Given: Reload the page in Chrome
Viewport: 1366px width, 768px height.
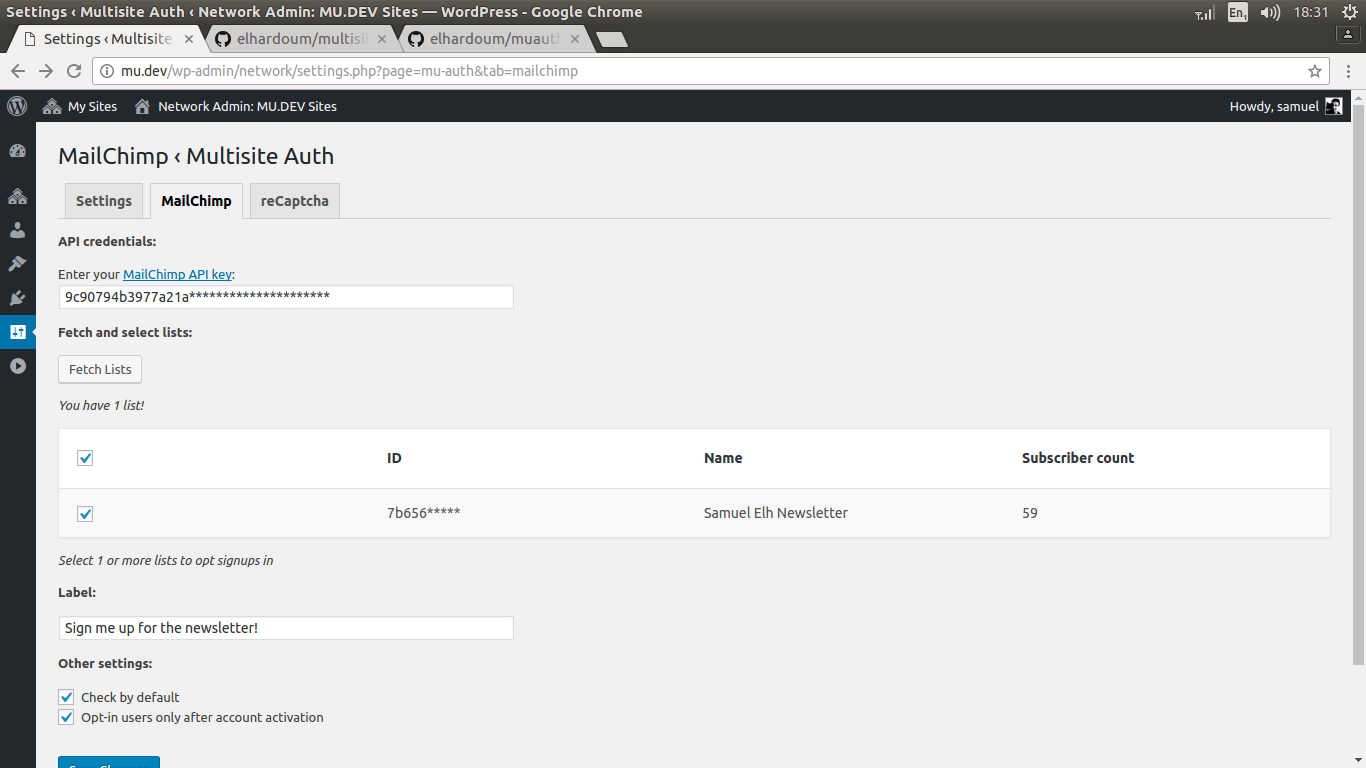Looking at the screenshot, I should click(x=73, y=71).
